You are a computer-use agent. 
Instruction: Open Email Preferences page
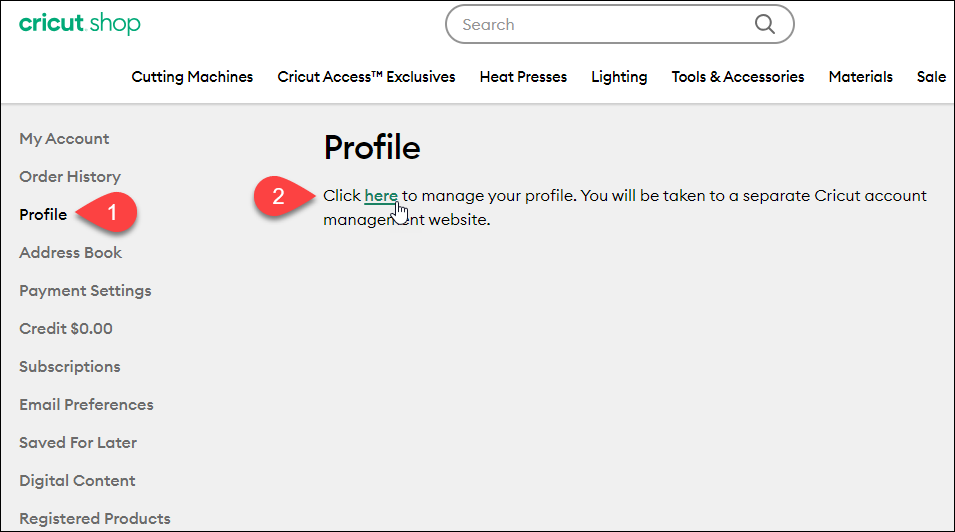tap(86, 405)
